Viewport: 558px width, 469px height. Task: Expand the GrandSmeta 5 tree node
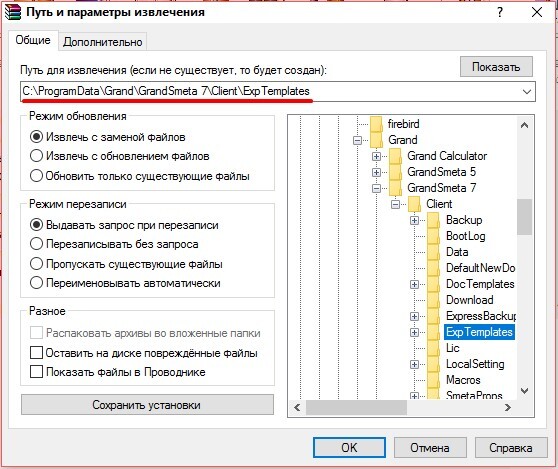pyautogui.click(x=376, y=172)
